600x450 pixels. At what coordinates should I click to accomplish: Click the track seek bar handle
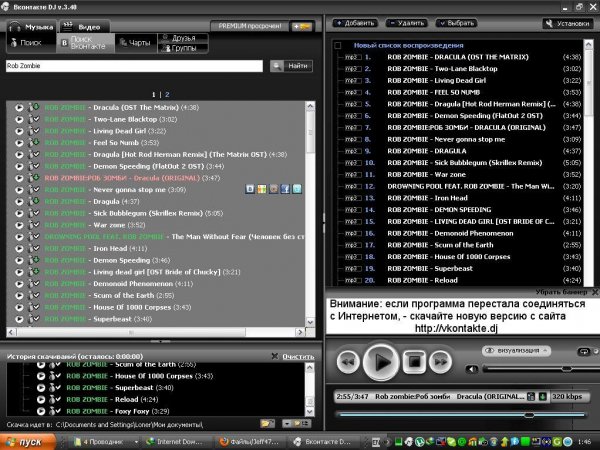point(529,415)
